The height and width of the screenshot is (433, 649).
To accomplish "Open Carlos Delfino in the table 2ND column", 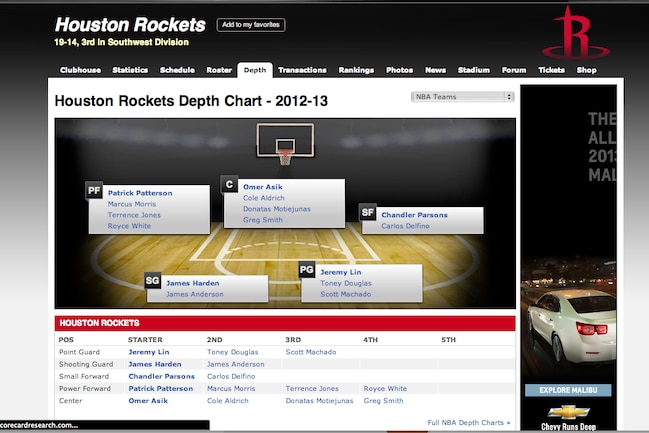I will click(x=231, y=376).
